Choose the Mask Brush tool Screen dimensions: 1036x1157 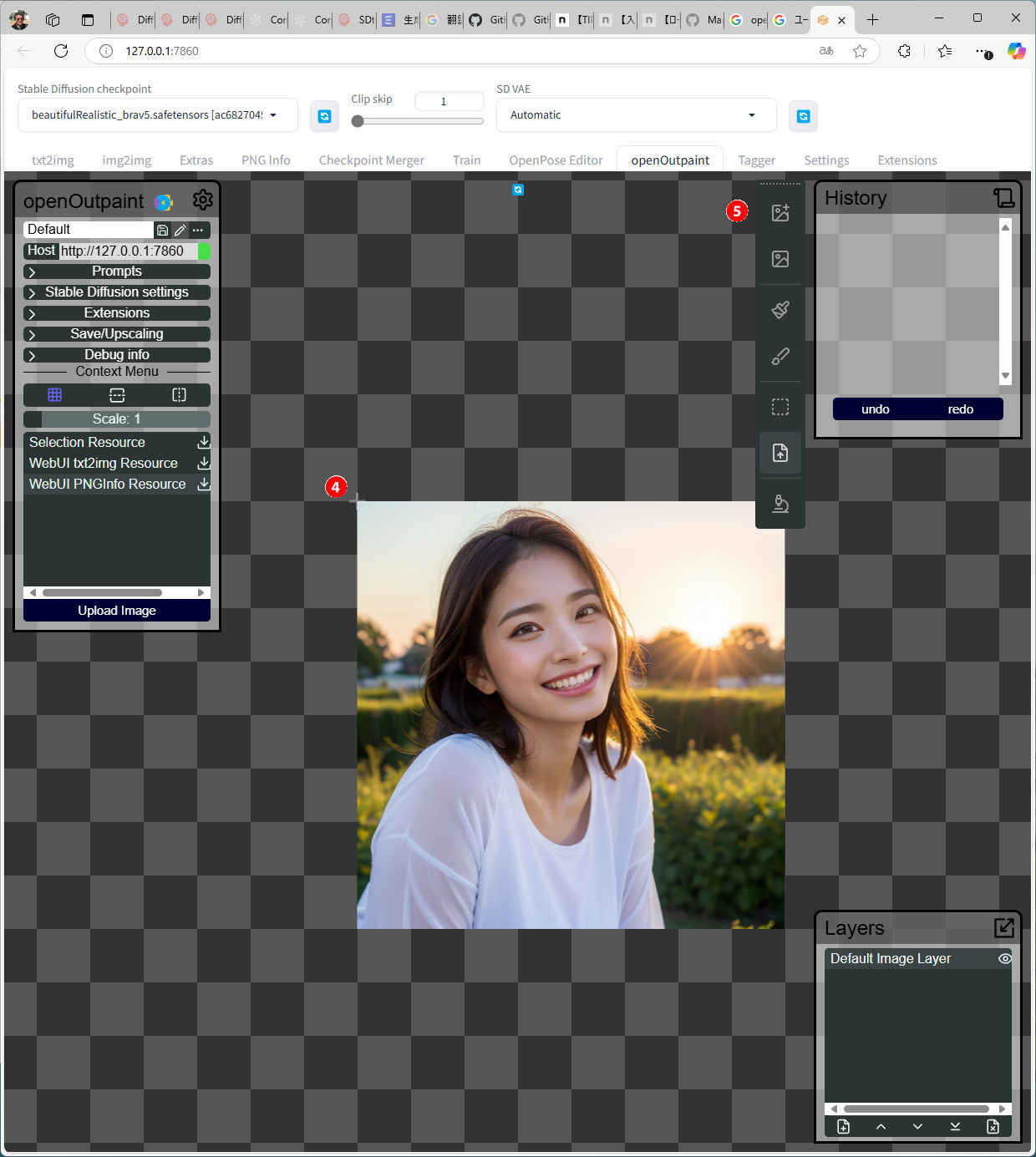click(780, 310)
